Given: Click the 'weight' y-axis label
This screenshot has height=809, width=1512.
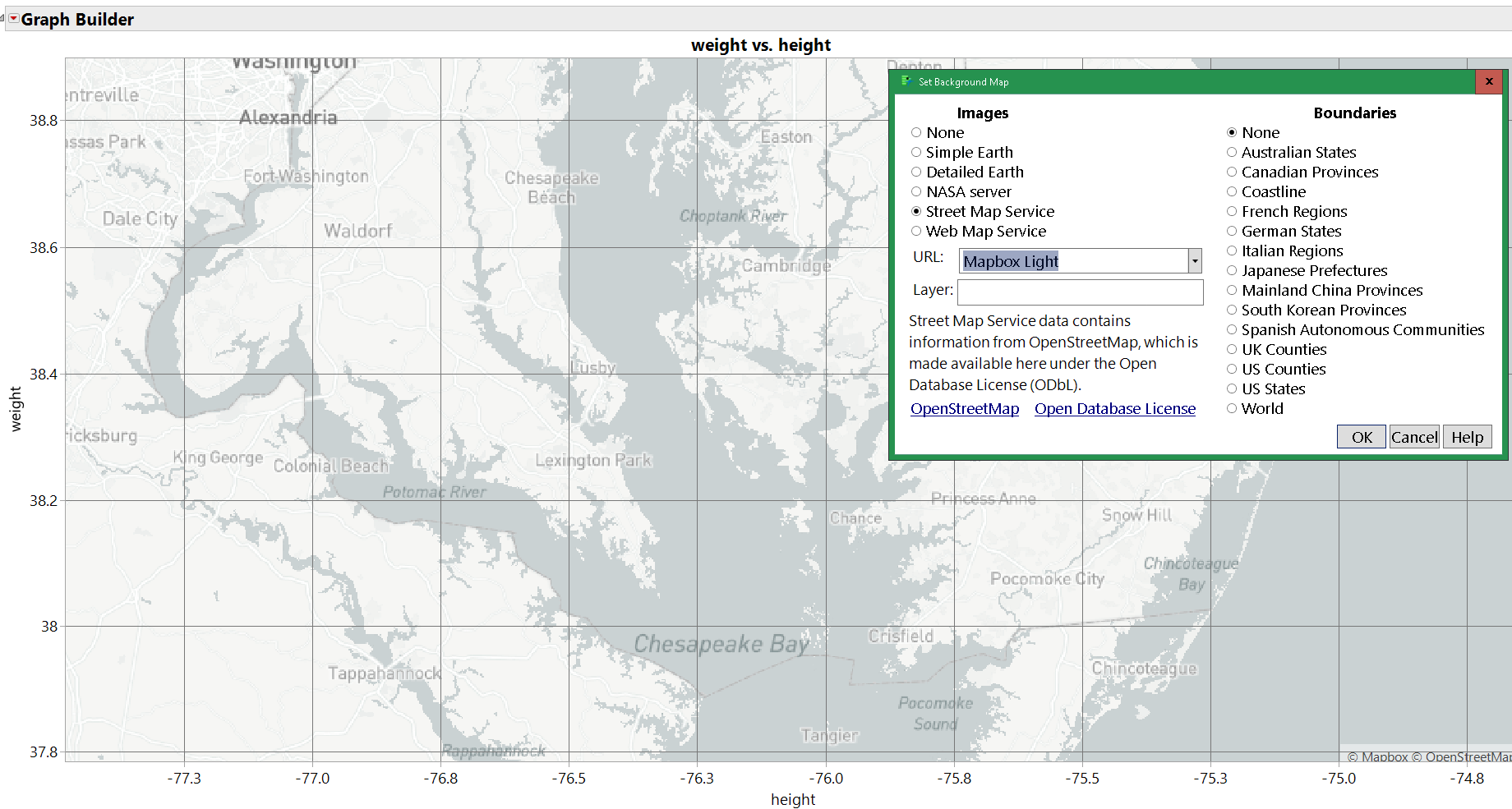Looking at the screenshot, I should pos(16,409).
